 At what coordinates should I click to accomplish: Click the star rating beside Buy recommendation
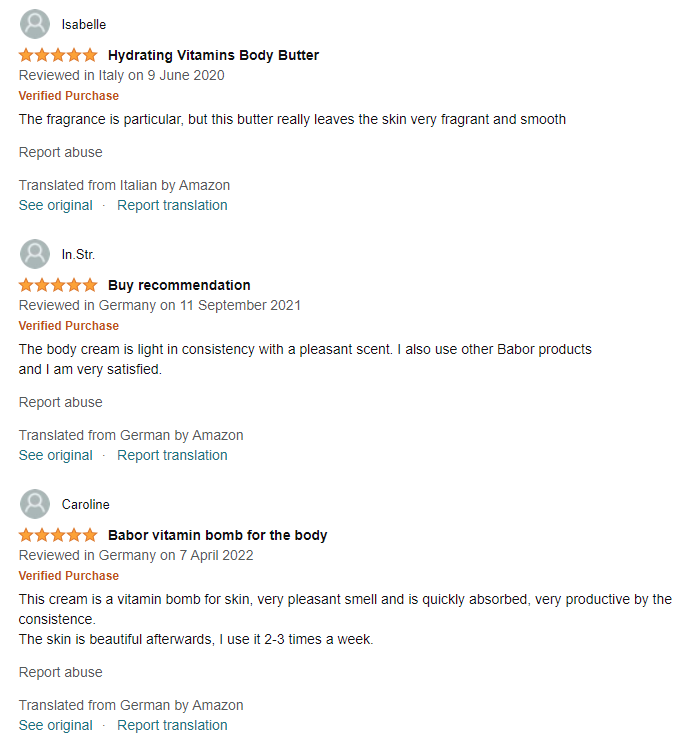pos(58,285)
